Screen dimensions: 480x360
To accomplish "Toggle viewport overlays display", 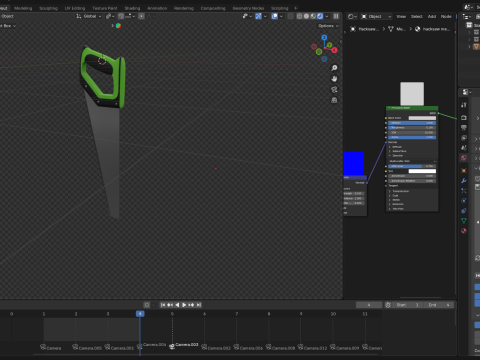I will 274,16.
